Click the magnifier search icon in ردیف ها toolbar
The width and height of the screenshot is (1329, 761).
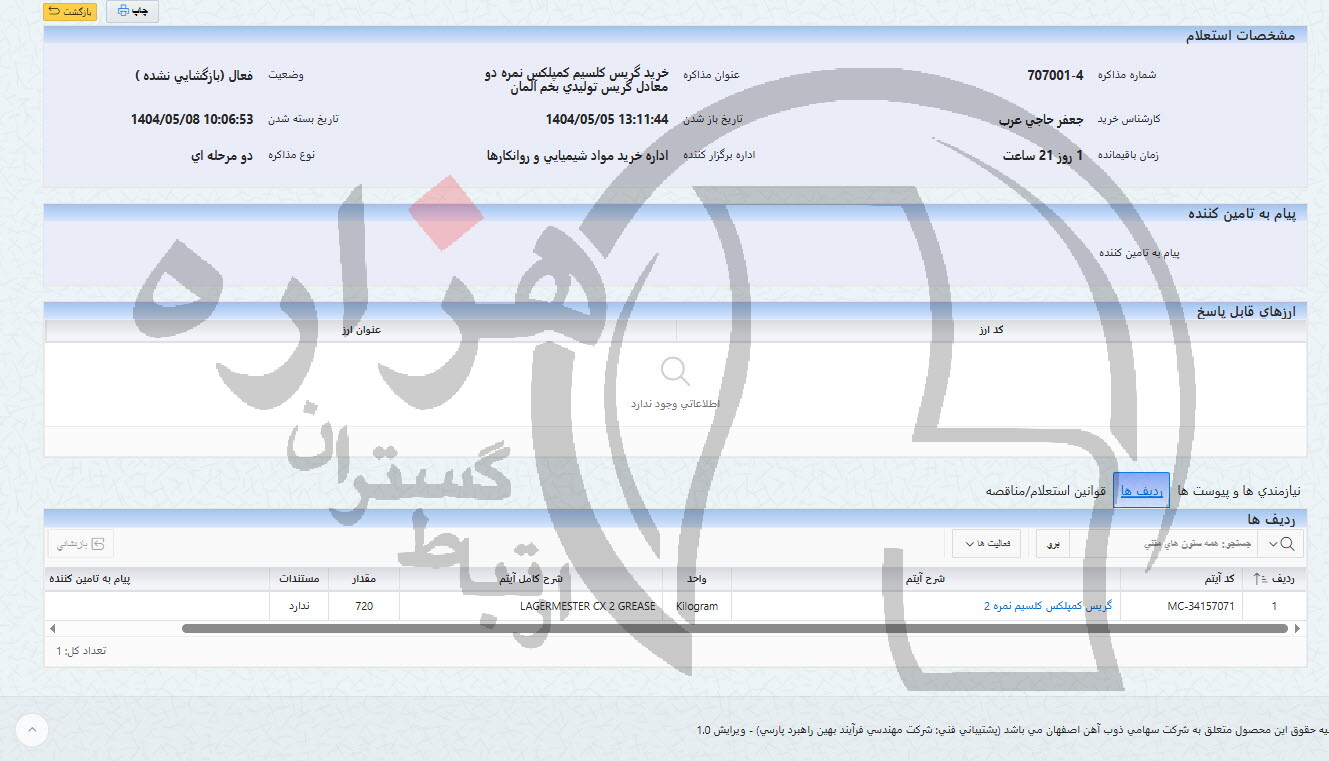[1288, 543]
